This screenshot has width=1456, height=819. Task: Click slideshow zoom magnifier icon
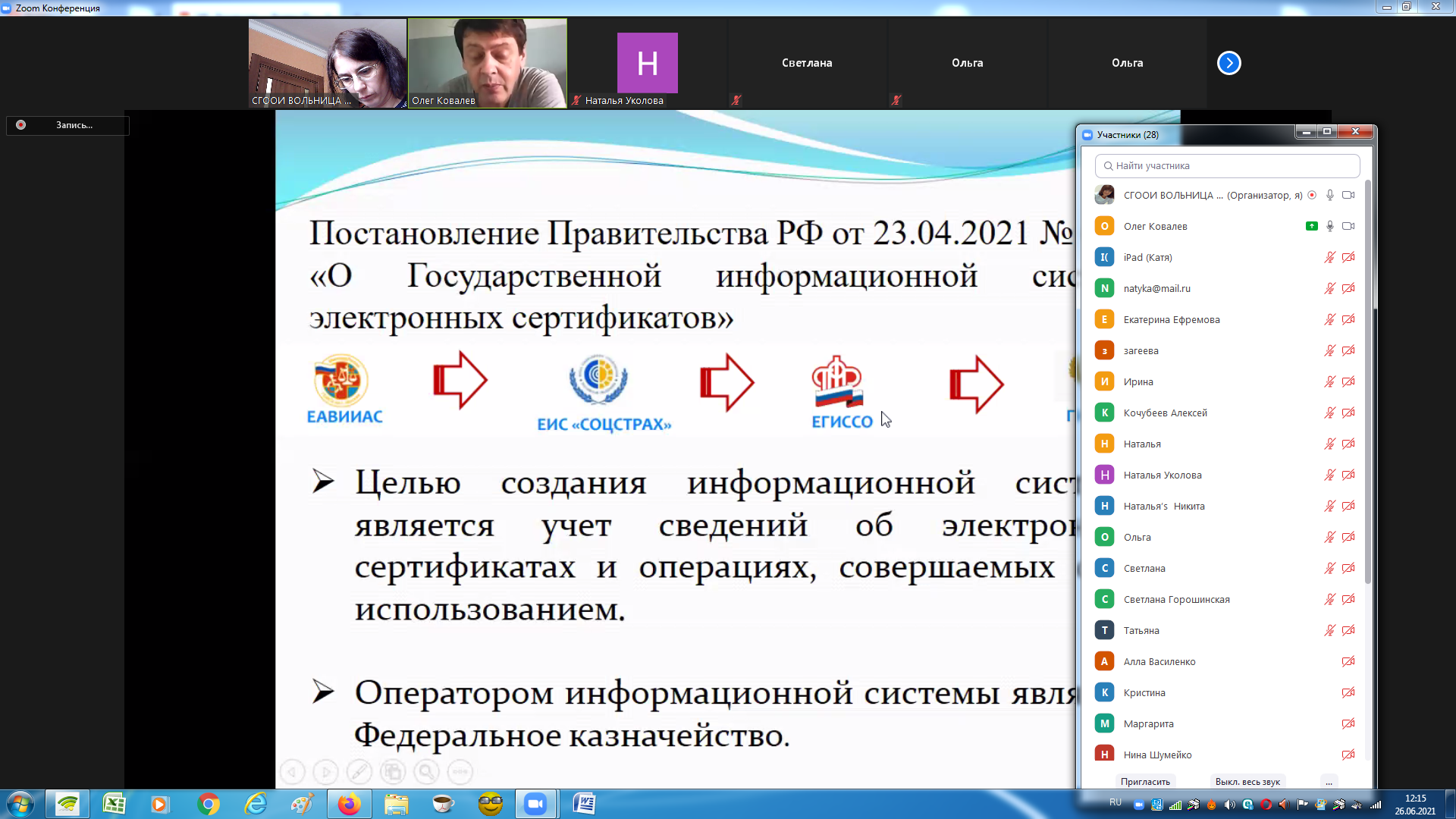426,772
